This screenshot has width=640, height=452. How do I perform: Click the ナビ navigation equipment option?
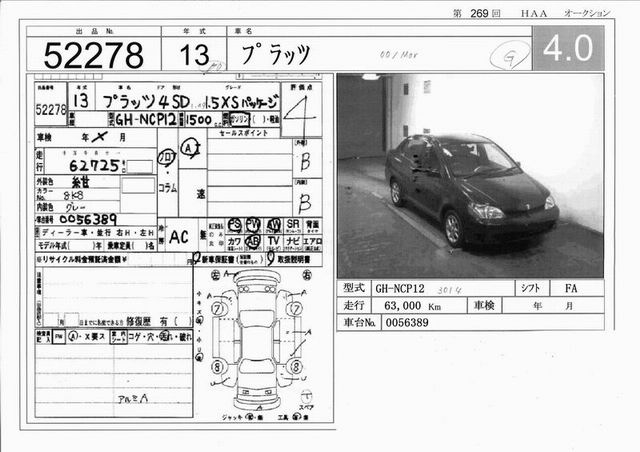[293, 243]
